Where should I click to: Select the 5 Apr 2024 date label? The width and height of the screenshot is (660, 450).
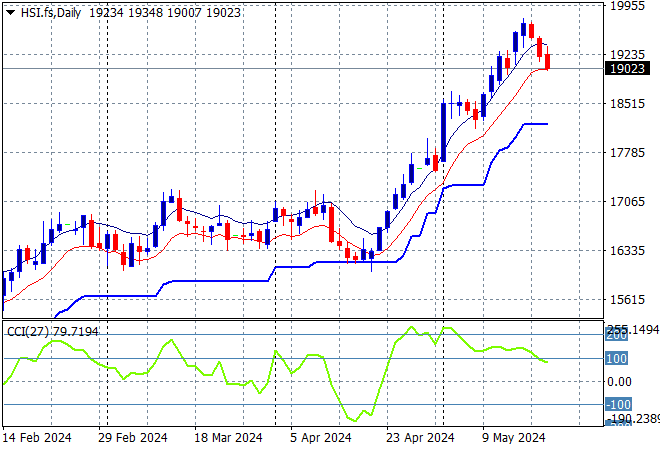(x=321, y=438)
